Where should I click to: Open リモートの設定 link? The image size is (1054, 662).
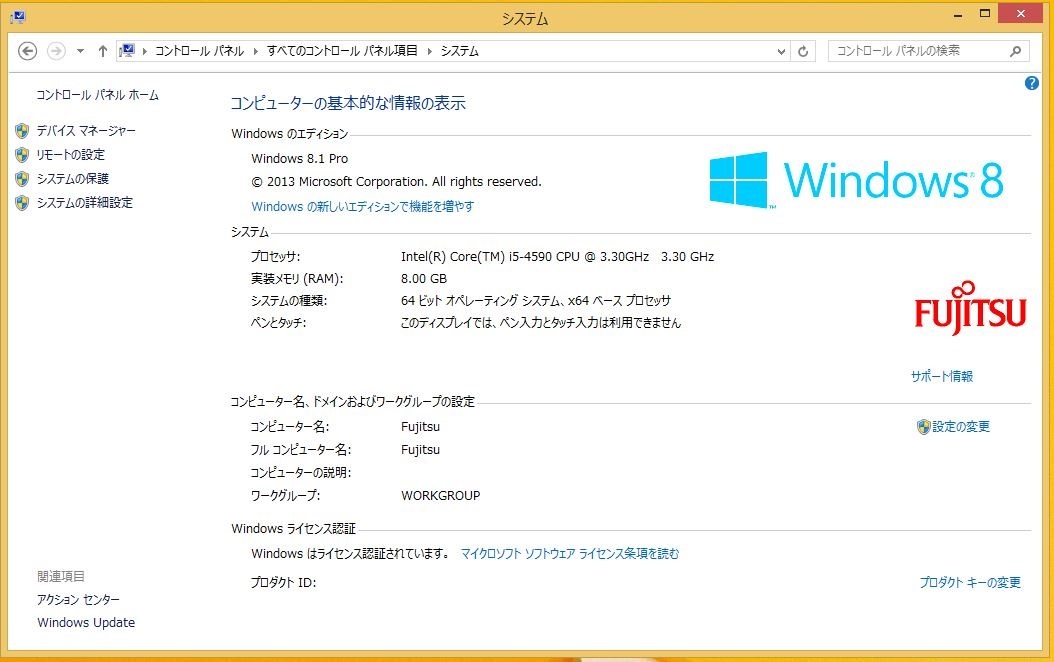pos(71,155)
